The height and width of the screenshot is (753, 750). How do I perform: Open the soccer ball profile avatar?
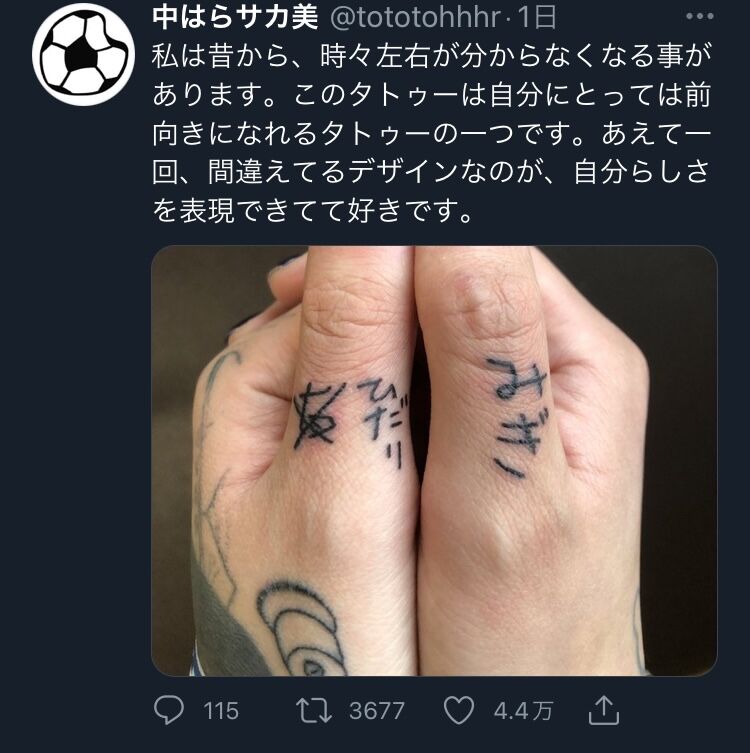[83, 54]
